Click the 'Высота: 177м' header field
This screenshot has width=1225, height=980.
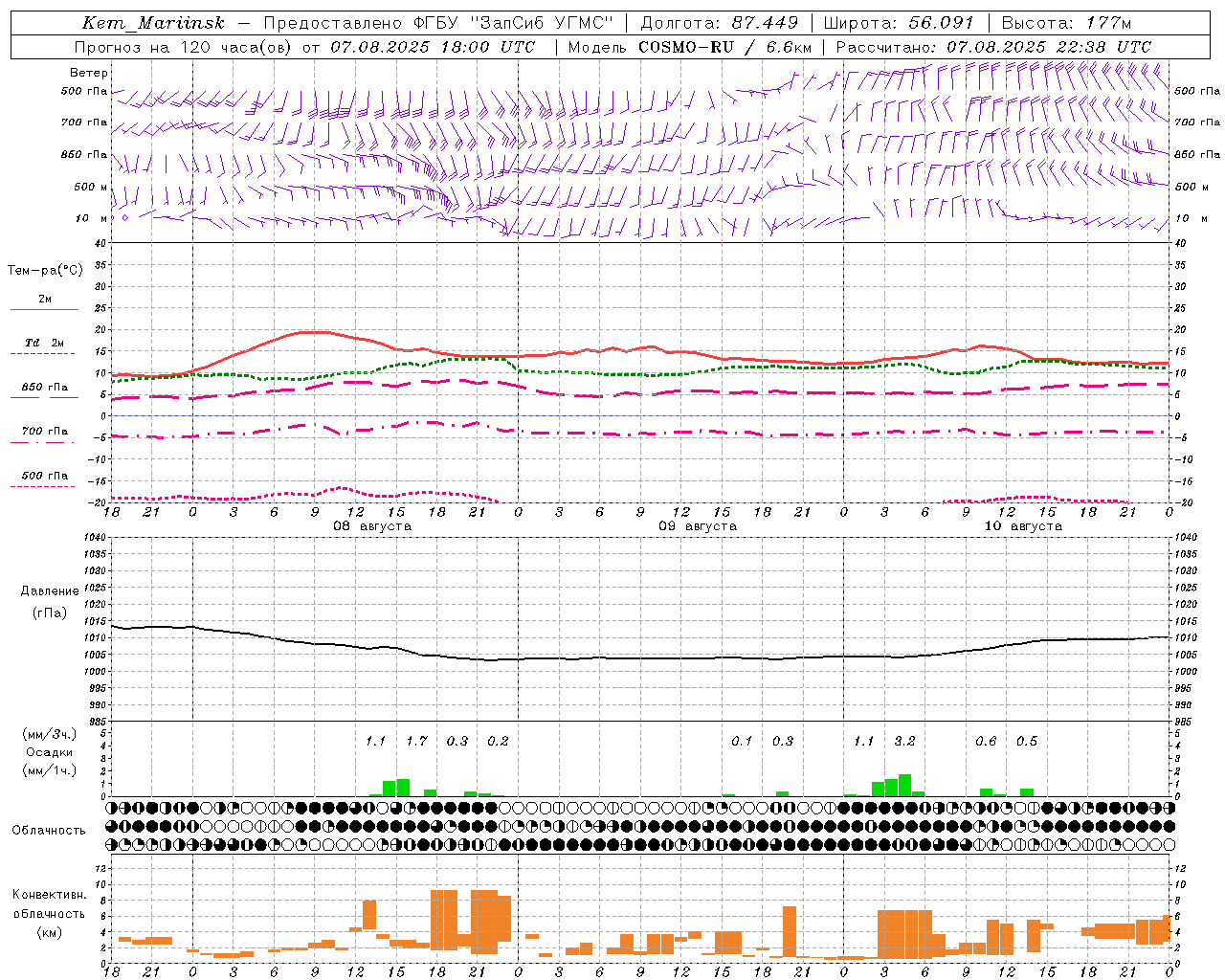click(x=1066, y=23)
